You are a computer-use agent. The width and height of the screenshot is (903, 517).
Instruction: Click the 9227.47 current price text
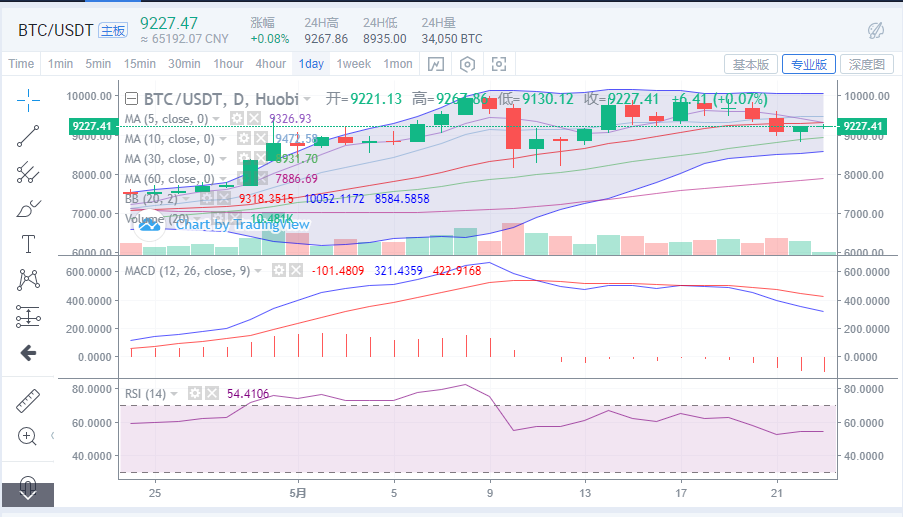pyautogui.click(x=169, y=24)
